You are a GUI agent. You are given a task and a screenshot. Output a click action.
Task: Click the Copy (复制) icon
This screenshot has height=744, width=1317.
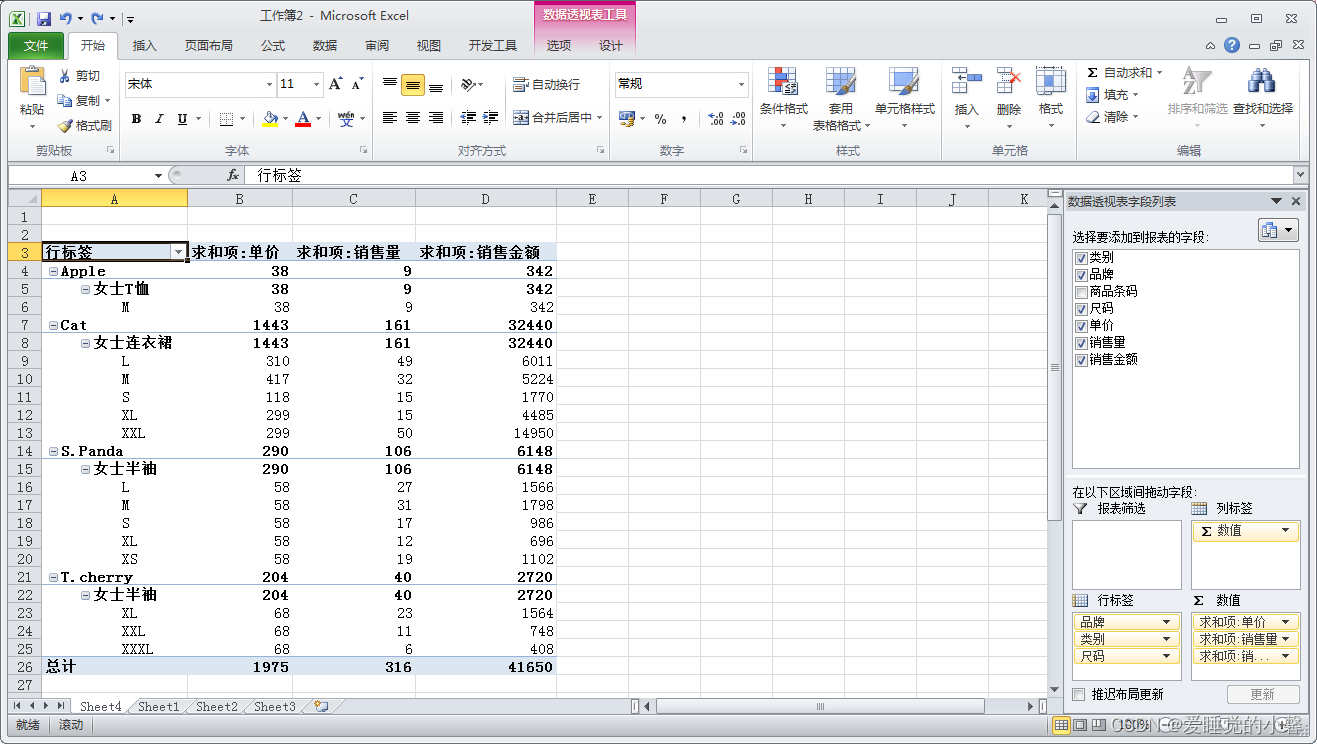(x=65, y=101)
